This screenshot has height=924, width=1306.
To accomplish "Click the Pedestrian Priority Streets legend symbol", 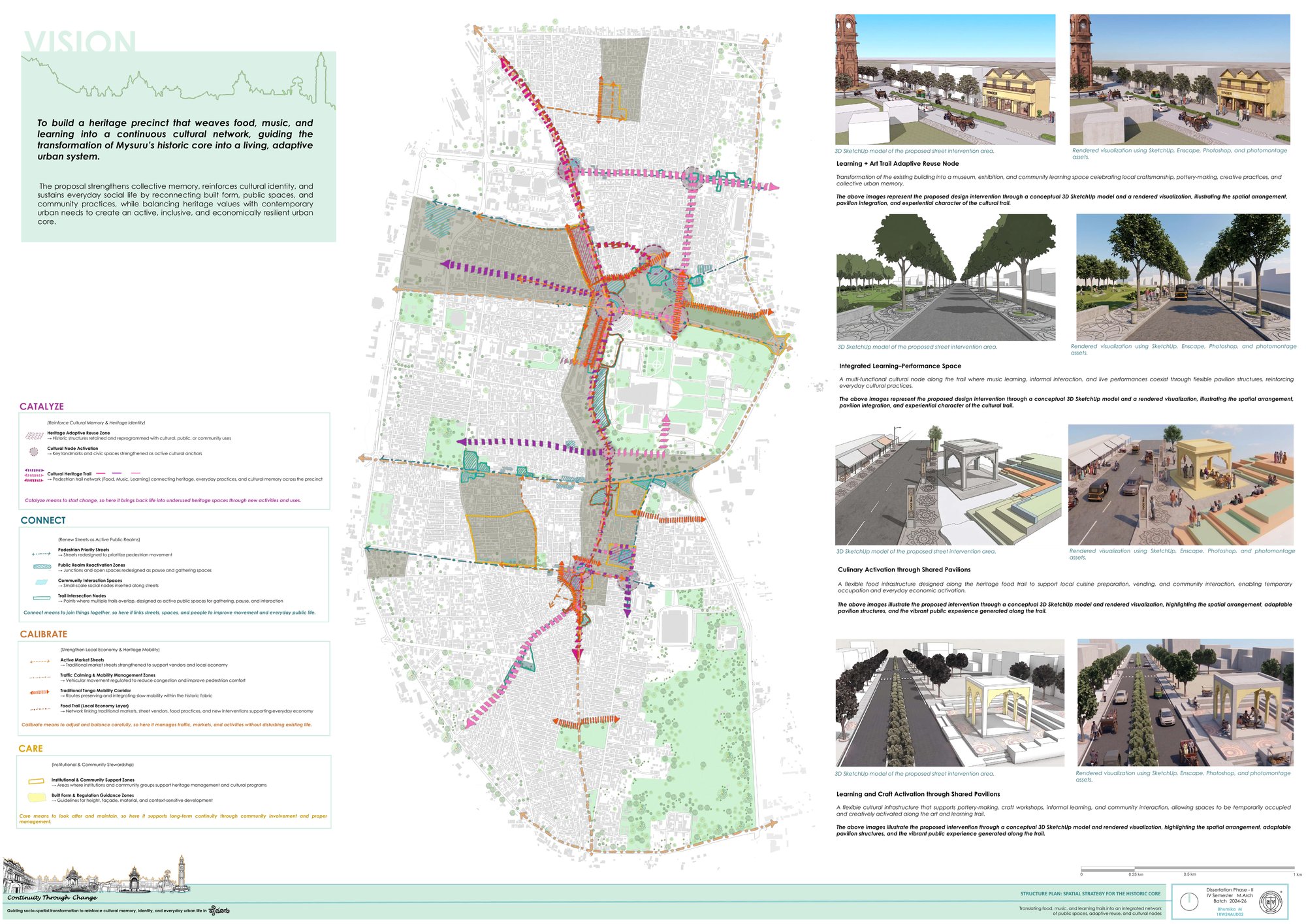I will (41, 554).
